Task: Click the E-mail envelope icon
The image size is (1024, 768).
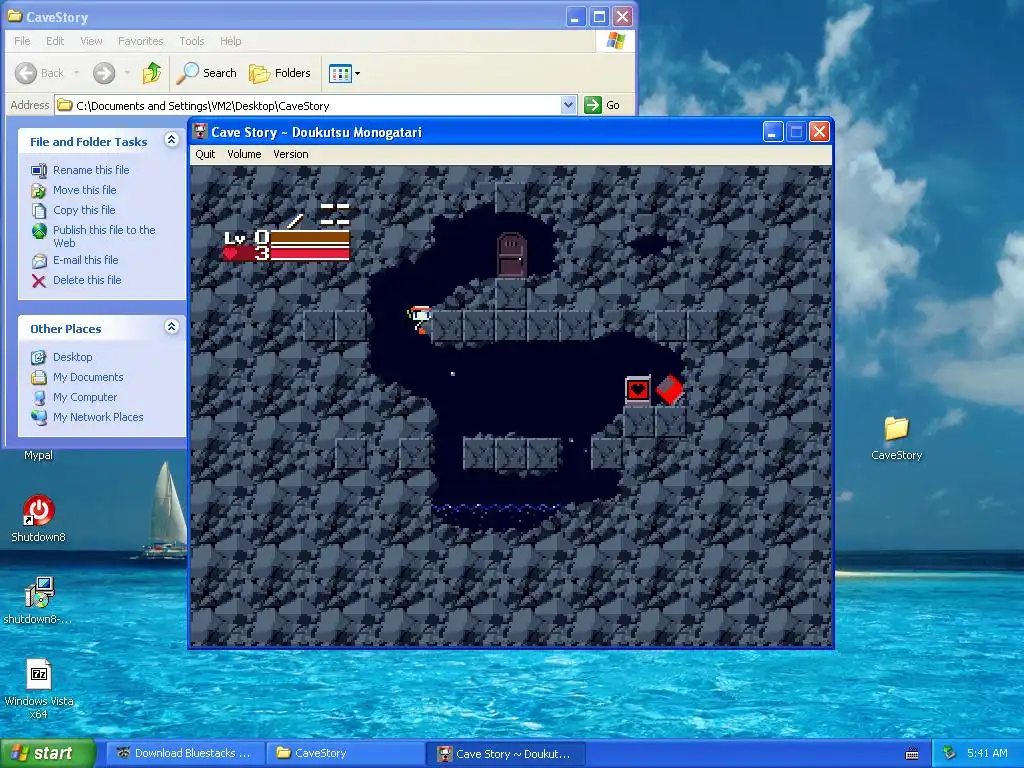Action: pos(39,261)
